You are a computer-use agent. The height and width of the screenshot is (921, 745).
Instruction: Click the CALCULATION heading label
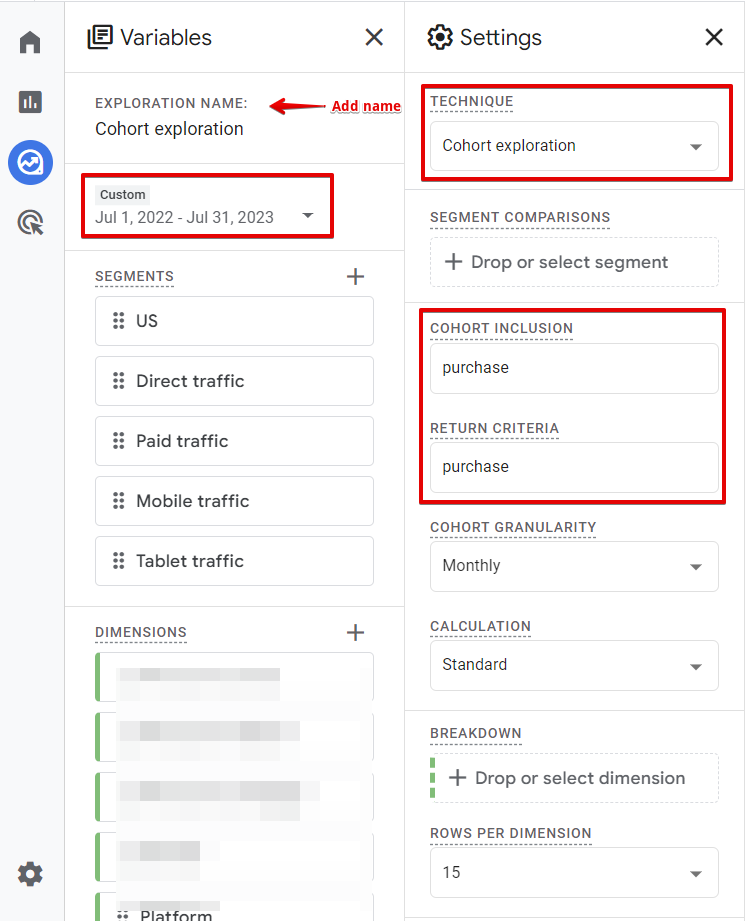[480, 627]
